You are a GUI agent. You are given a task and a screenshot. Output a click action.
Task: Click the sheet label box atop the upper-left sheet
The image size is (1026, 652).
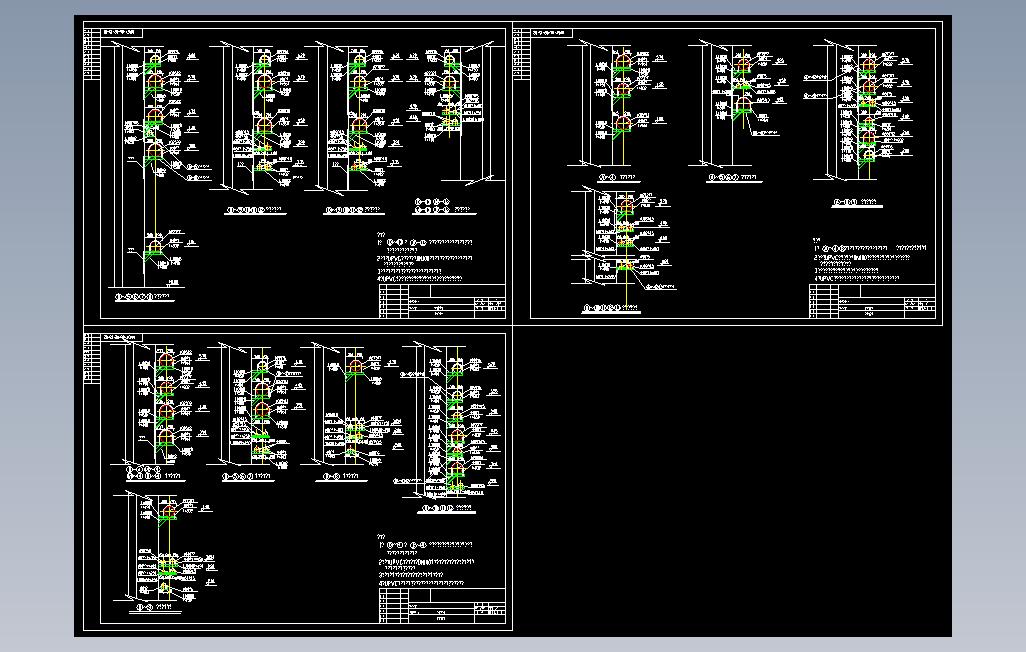click(x=122, y=32)
